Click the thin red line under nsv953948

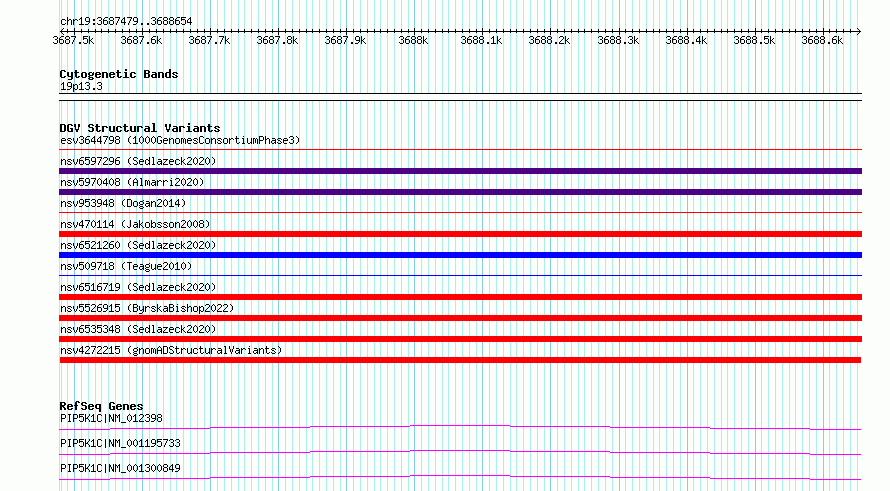pos(460,213)
